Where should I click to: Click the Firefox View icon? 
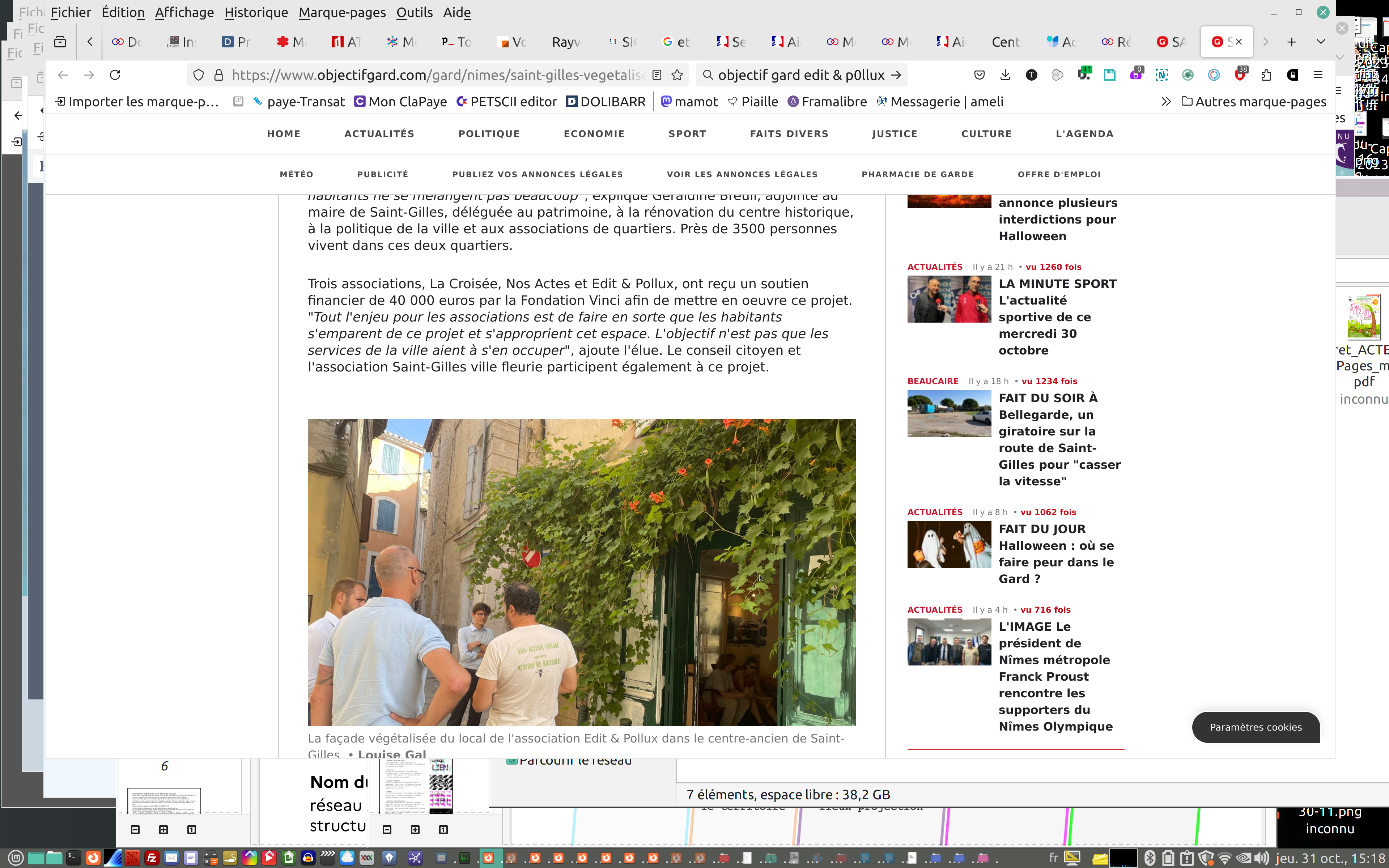60,42
